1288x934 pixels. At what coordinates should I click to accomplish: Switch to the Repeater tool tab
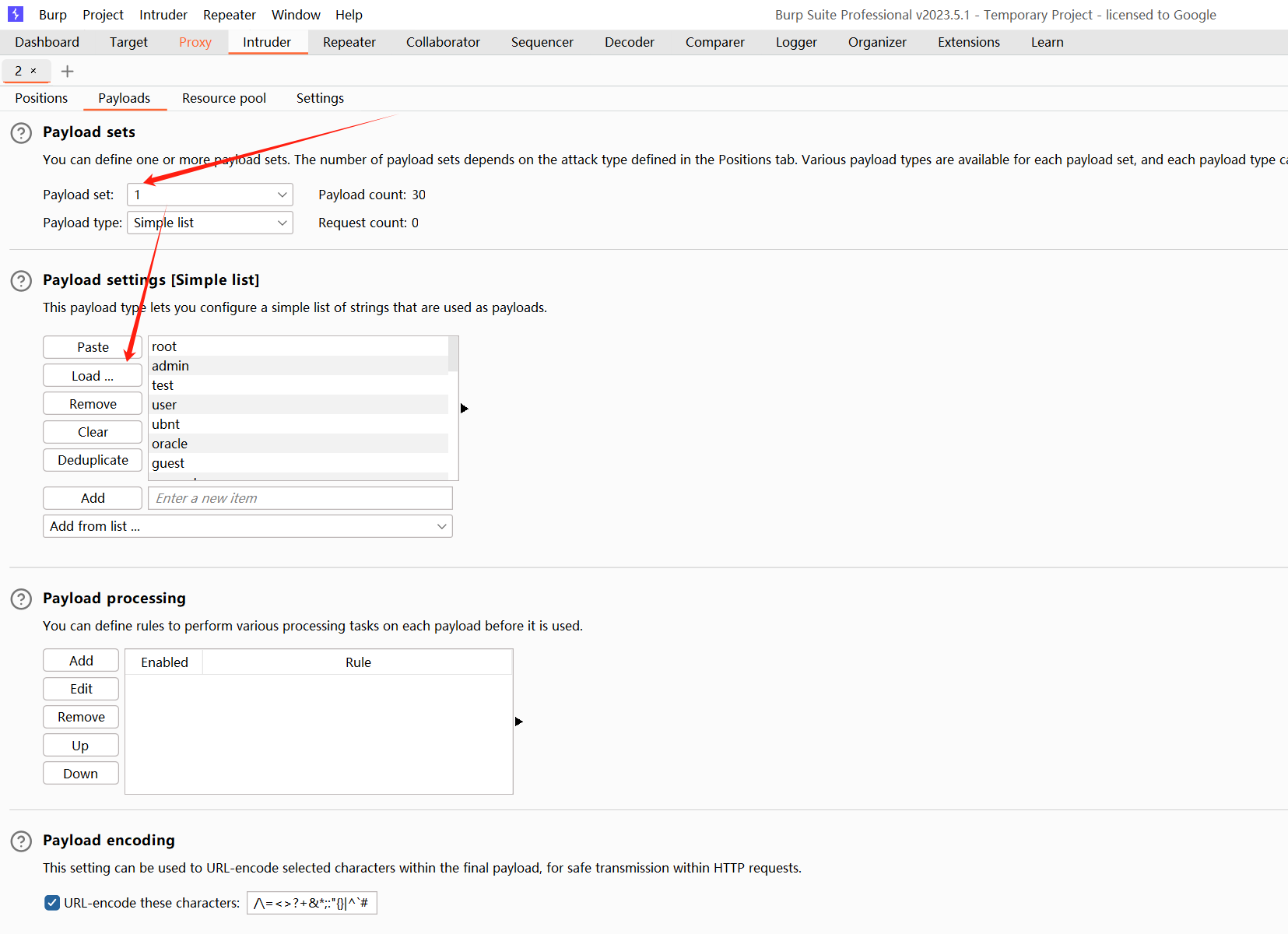(x=349, y=42)
